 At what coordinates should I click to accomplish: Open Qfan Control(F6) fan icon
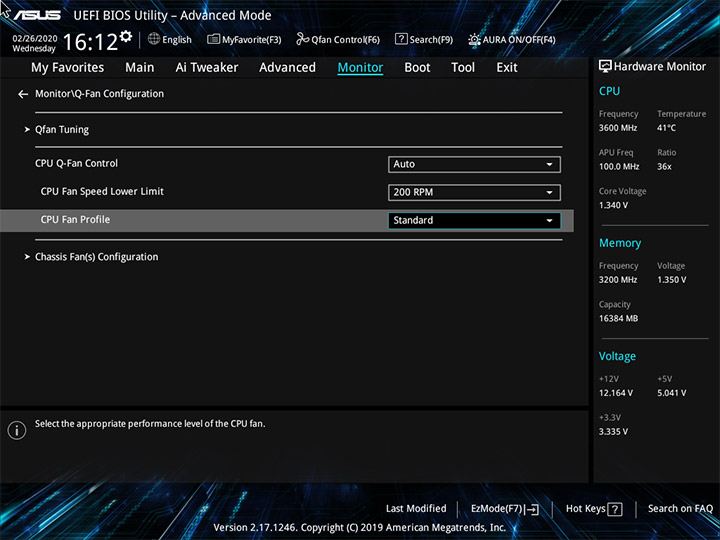[x=302, y=39]
